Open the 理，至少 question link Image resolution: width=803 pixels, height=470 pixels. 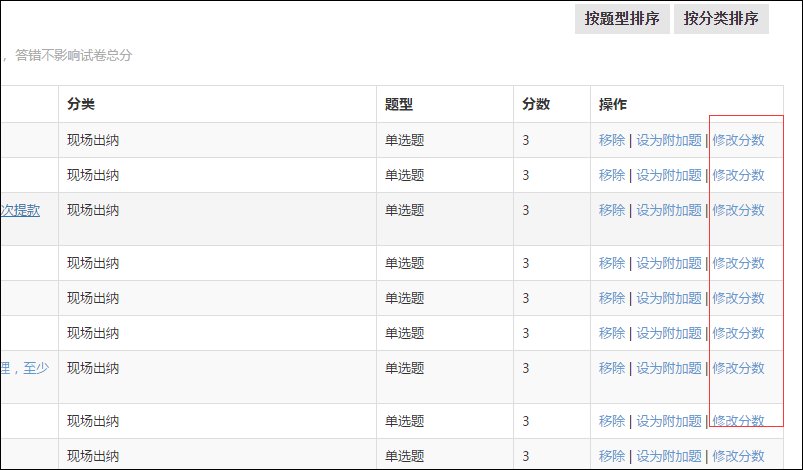(x=25, y=368)
